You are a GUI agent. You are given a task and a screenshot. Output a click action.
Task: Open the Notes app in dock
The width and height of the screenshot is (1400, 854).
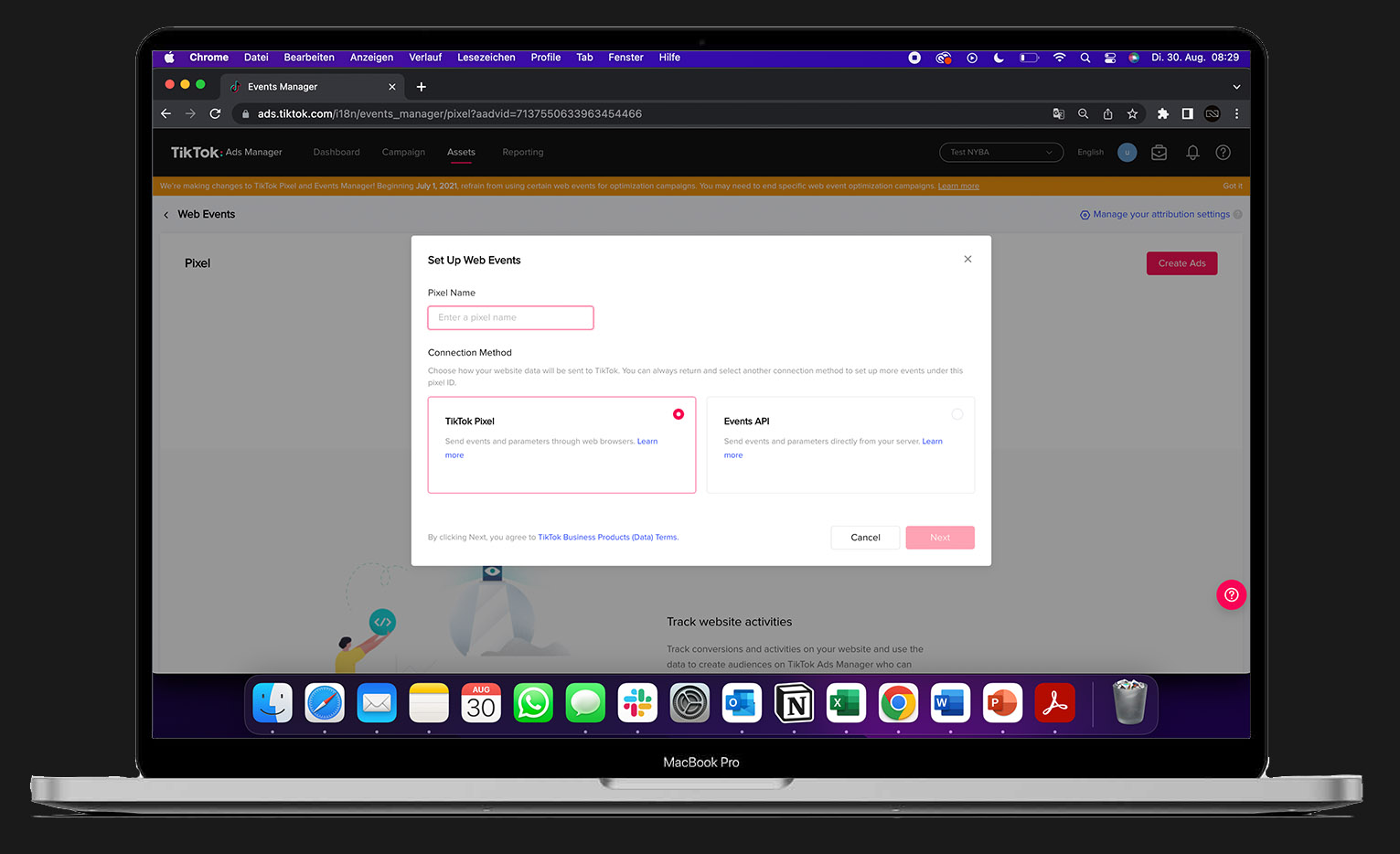429,703
